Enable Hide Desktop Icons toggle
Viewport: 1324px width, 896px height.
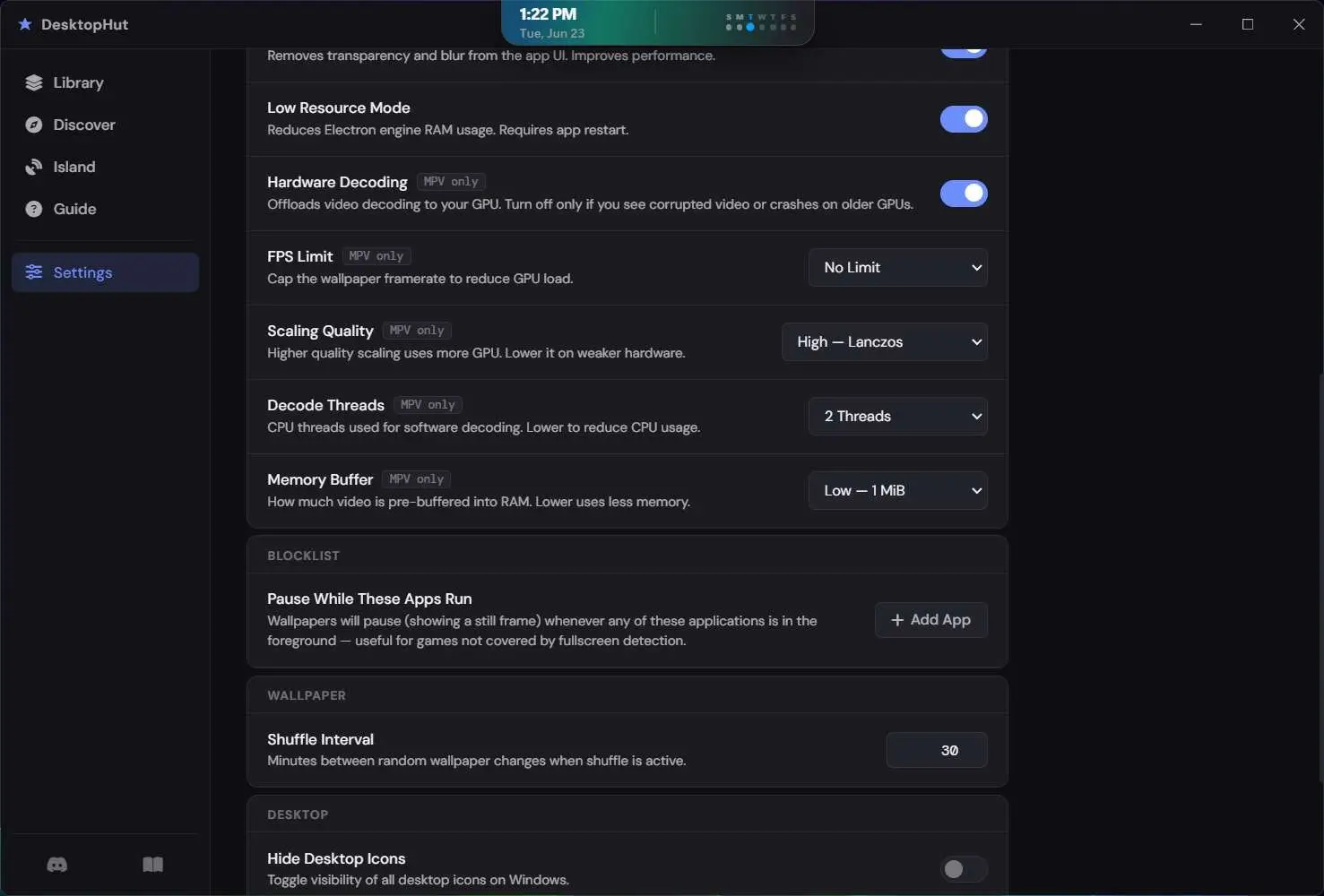(964, 869)
